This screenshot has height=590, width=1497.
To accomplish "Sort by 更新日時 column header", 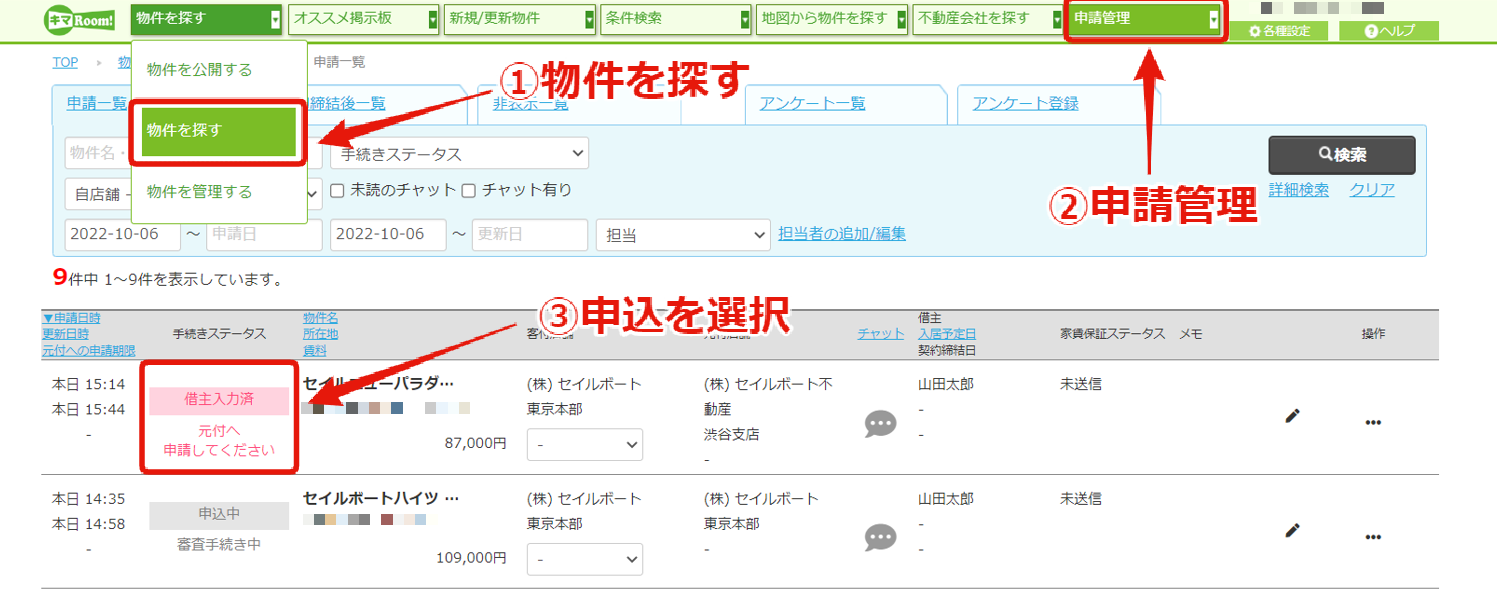I will (65, 334).
